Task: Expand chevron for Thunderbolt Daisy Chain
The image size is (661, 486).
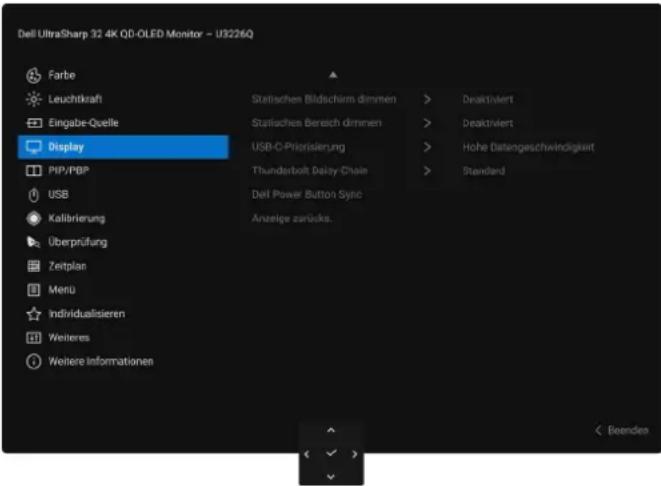Action: point(427,171)
